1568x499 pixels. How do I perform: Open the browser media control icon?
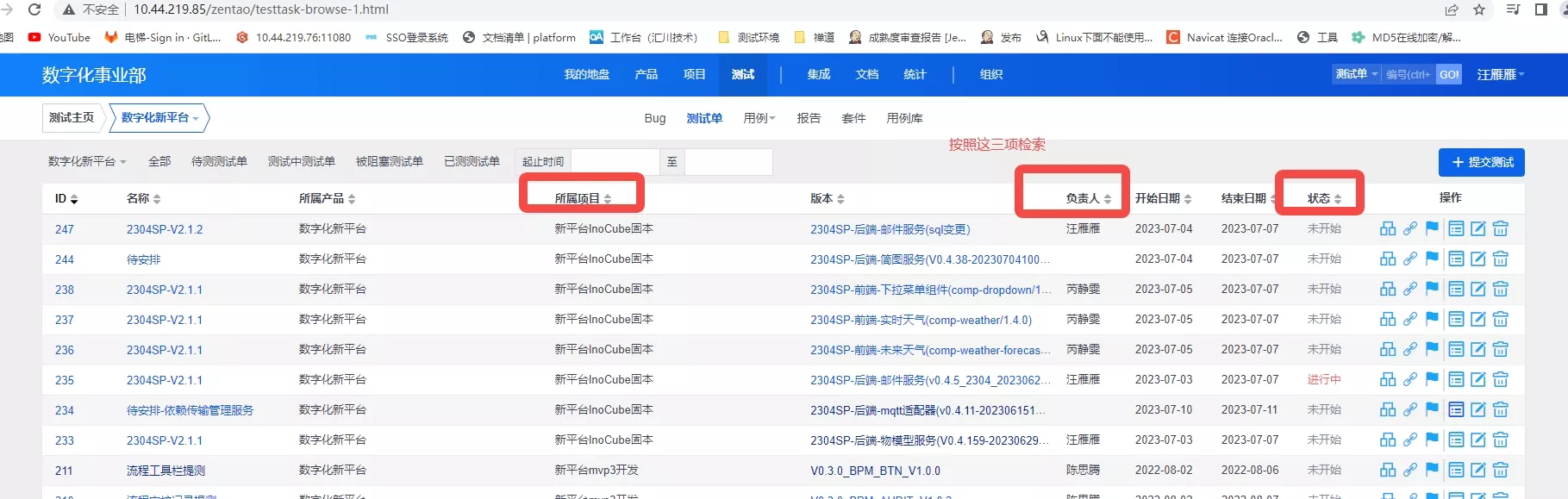[x=1513, y=9]
